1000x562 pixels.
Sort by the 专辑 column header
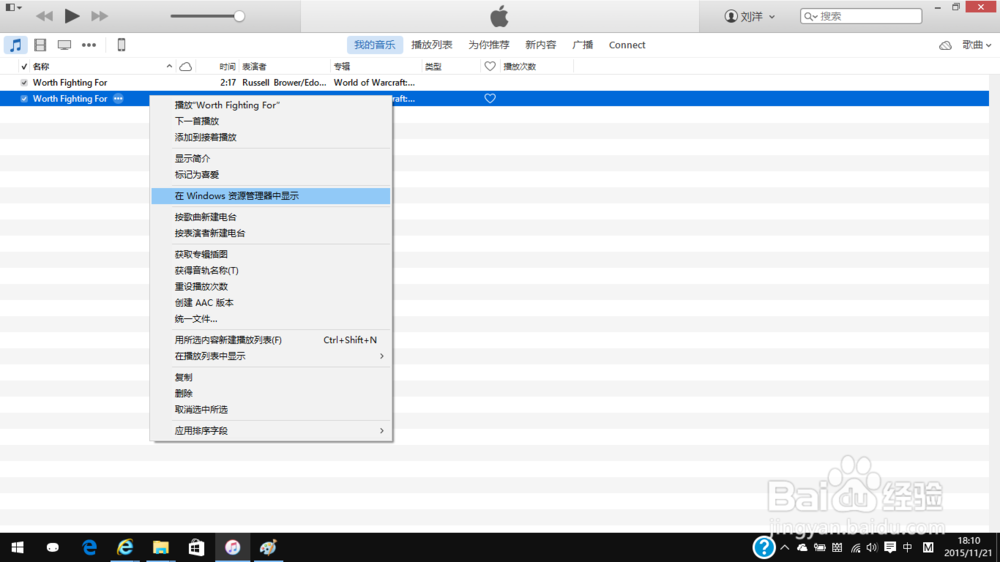point(342,66)
